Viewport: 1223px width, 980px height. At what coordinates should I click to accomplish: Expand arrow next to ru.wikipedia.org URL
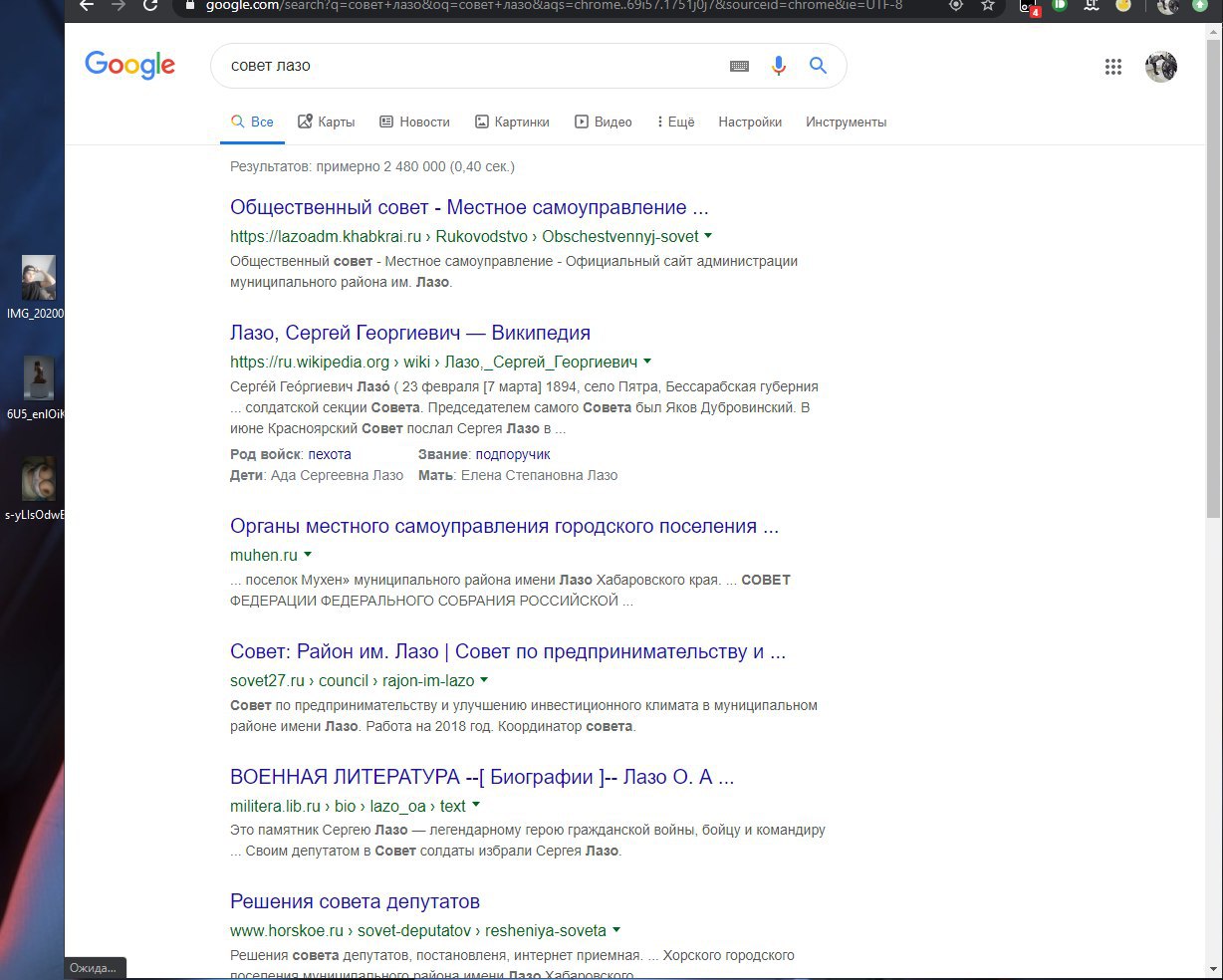pos(647,362)
